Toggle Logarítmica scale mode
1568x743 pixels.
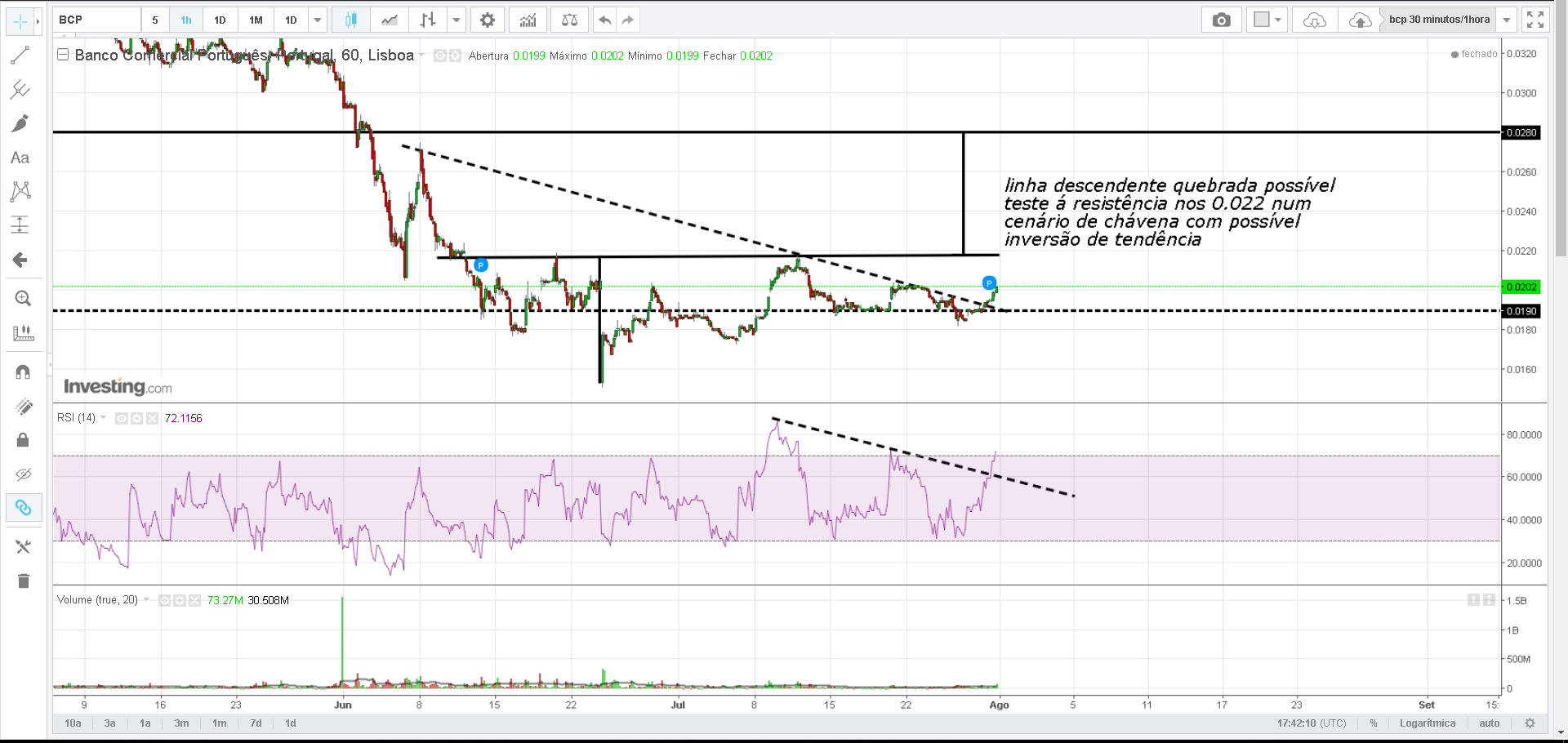click(1428, 723)
